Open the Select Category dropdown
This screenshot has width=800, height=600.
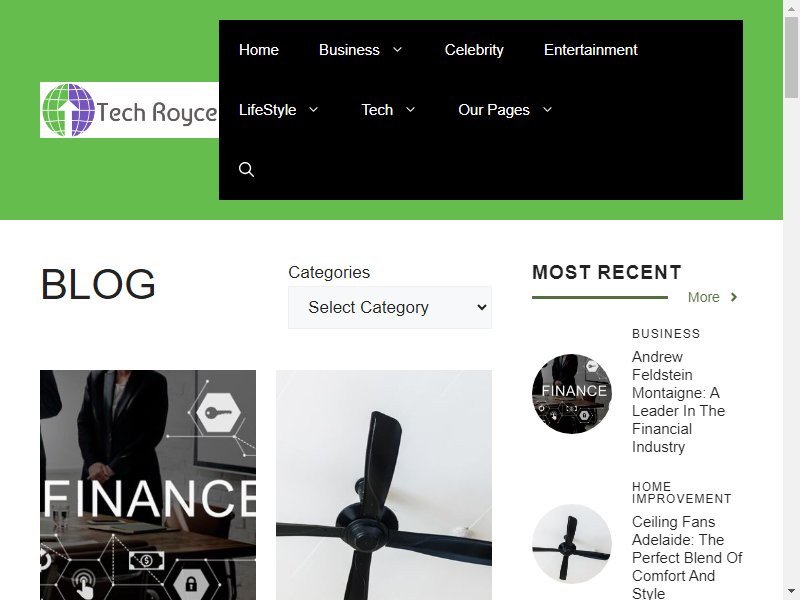390,307
